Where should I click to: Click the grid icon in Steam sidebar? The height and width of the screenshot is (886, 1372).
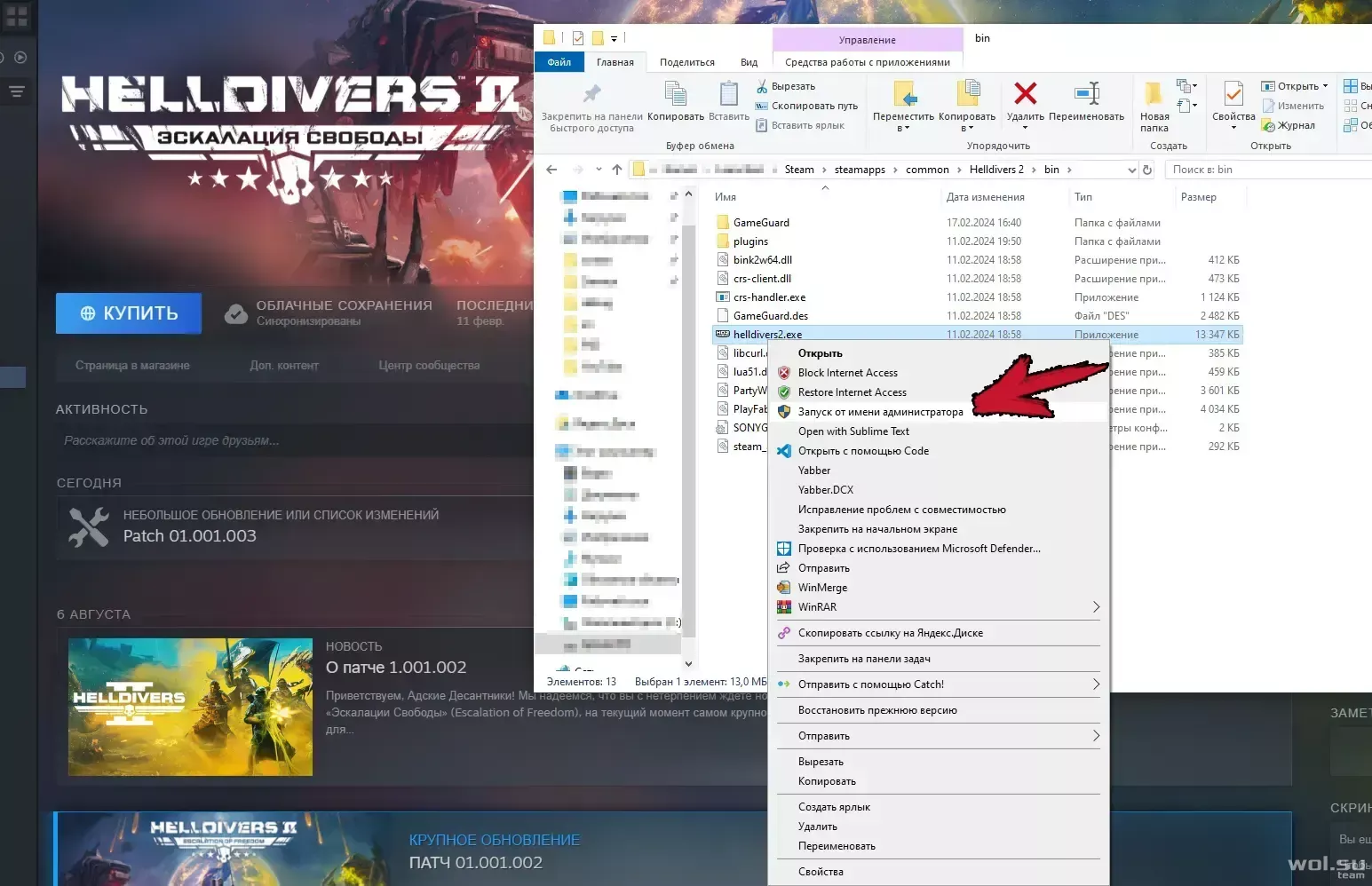coord(17,16)
